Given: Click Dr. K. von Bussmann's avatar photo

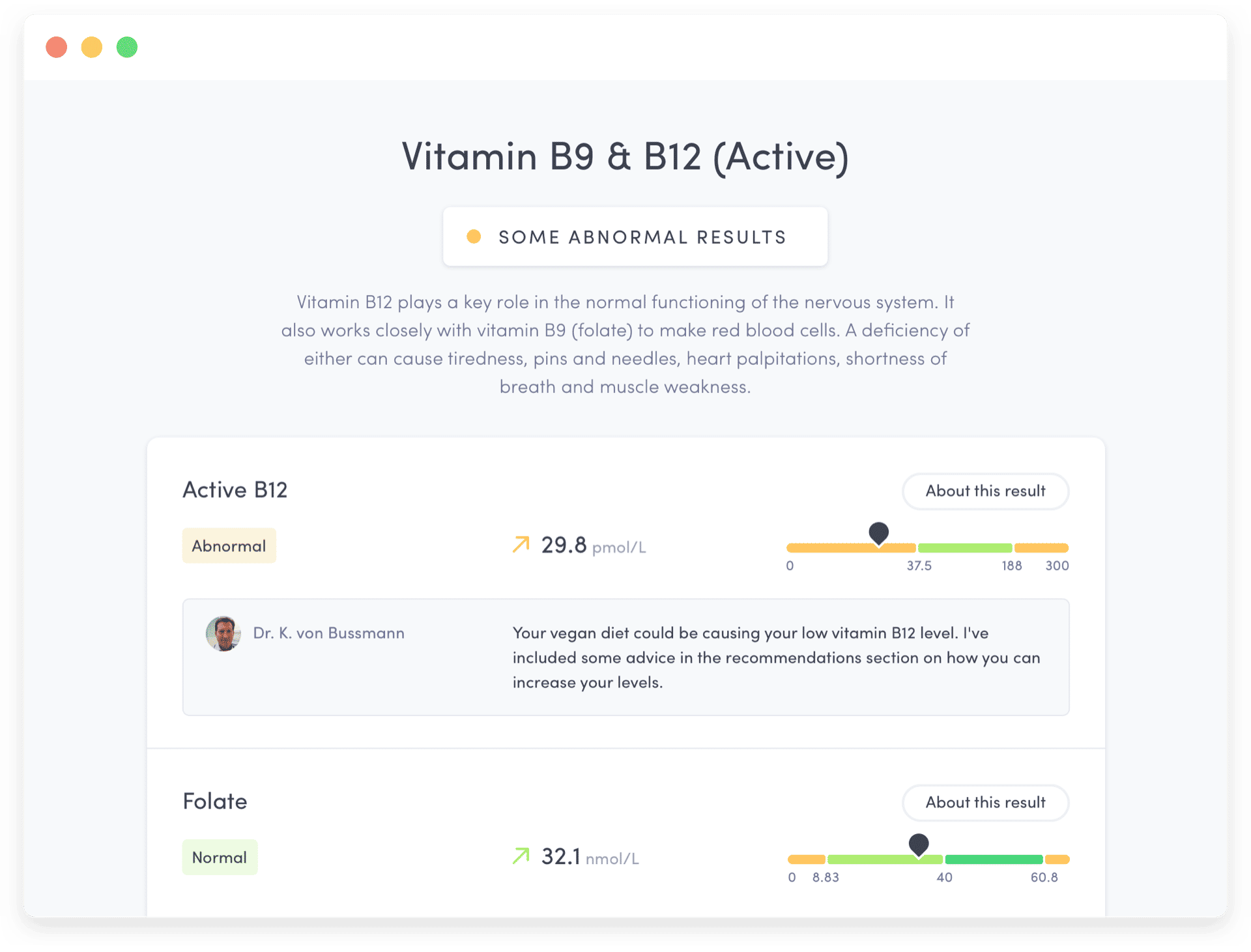Looking at the screenshot, I should pos(223,633).
